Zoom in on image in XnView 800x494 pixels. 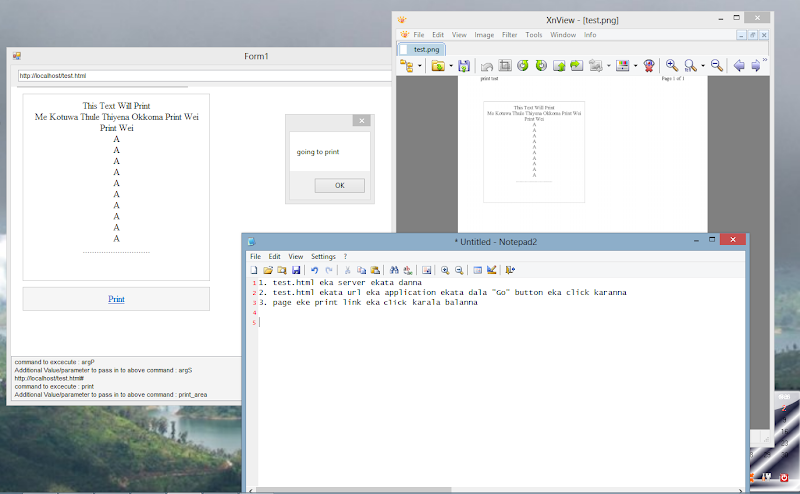pyautogui.click(x=671, y=65)
